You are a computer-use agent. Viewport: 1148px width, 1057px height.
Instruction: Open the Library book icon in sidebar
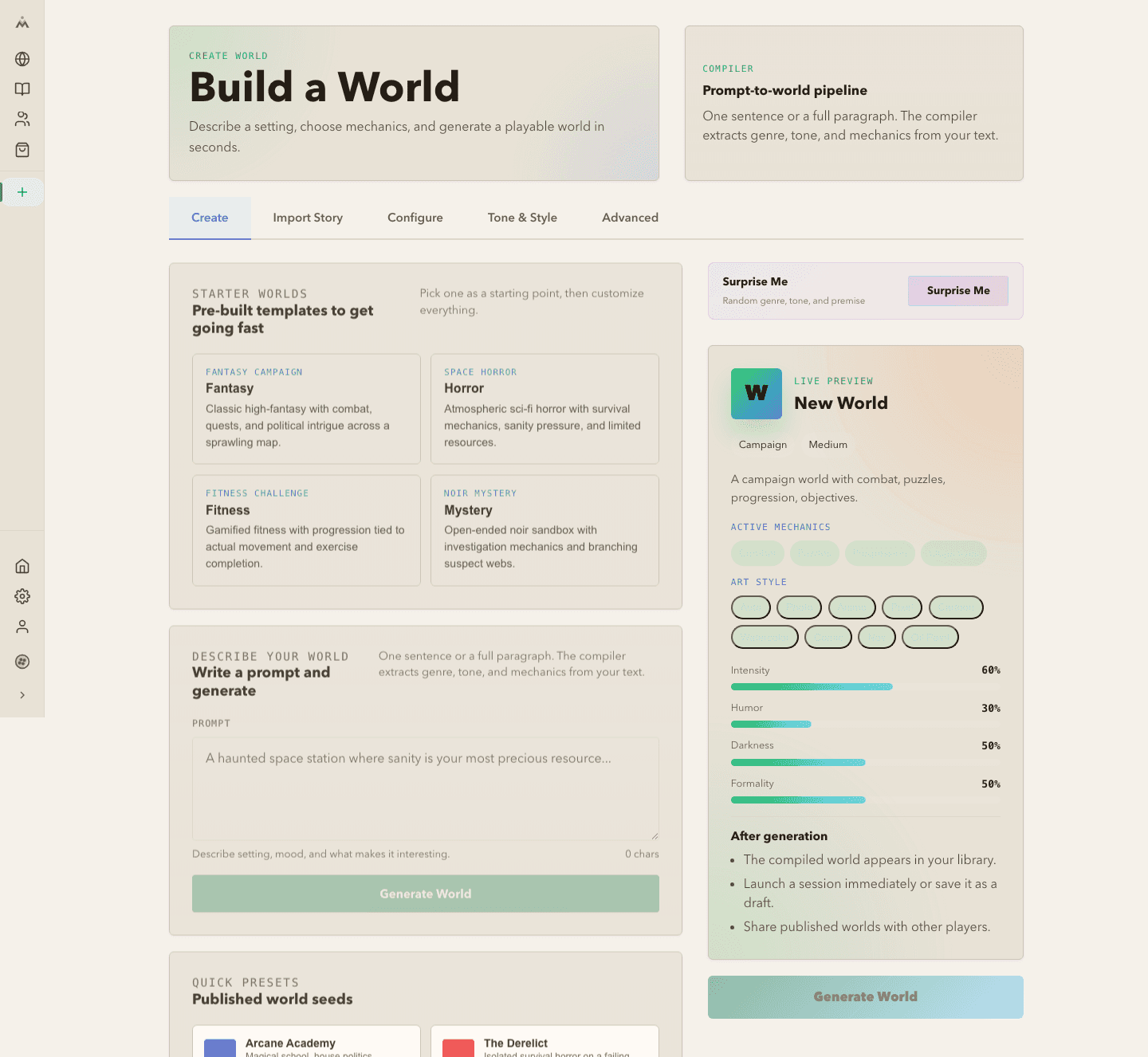click(x=22, y=89)
